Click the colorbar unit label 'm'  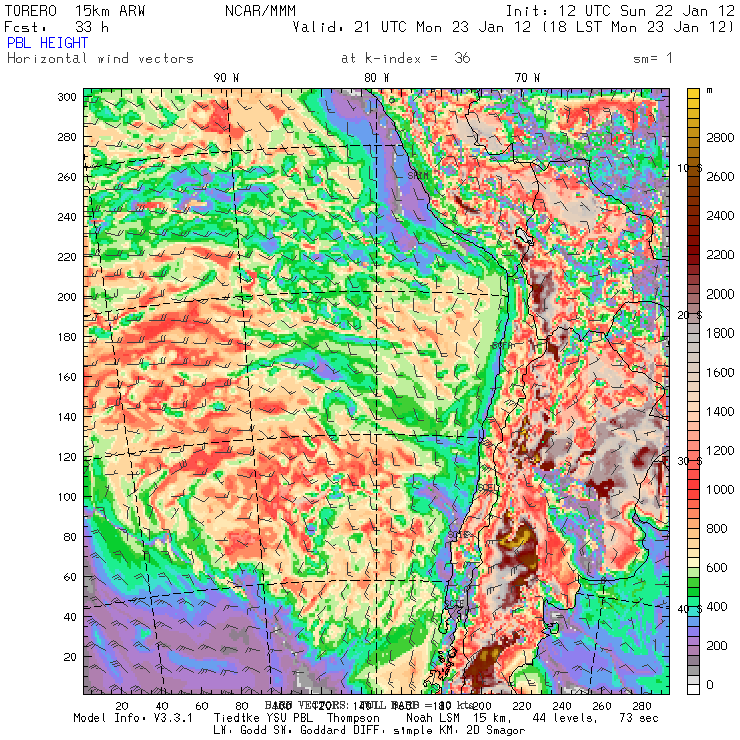point(709,91)
